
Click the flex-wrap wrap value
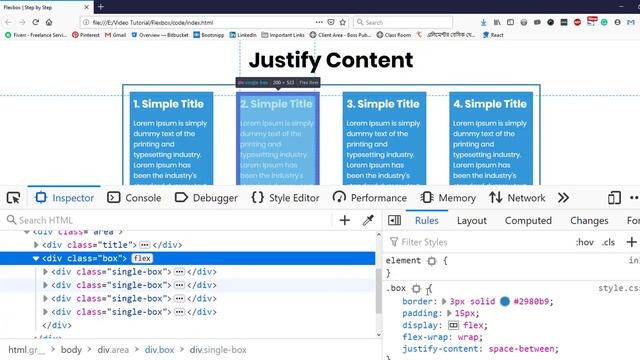(467, 337)
